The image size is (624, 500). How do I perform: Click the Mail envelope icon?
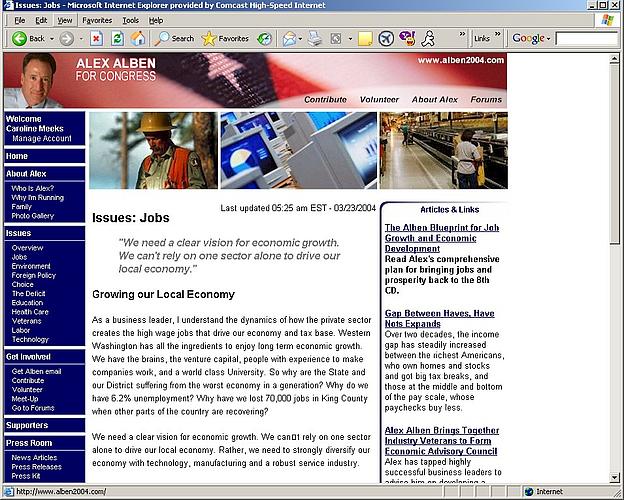point(288,38)
